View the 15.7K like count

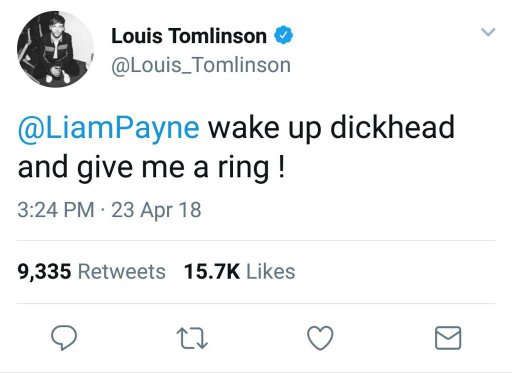tap(212, 271)
